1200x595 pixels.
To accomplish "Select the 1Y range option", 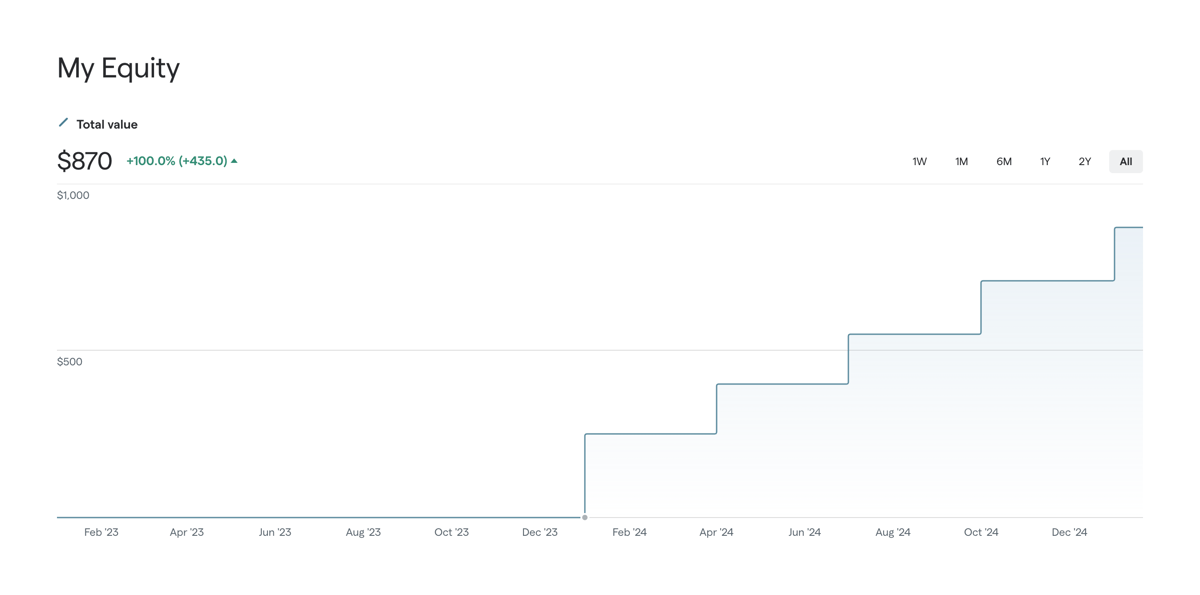I will coord(1044,160).
